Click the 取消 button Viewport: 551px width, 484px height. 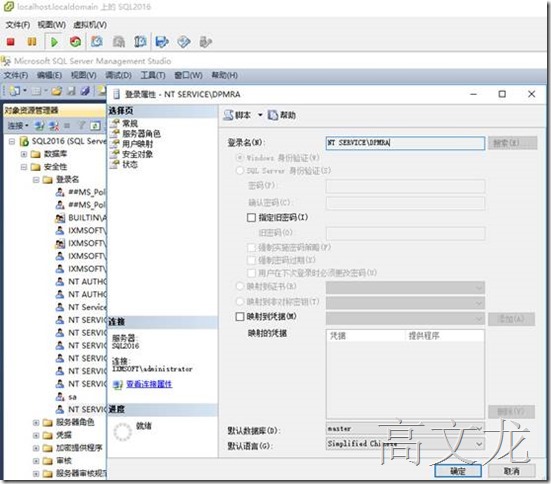click(x=512, y=471)
